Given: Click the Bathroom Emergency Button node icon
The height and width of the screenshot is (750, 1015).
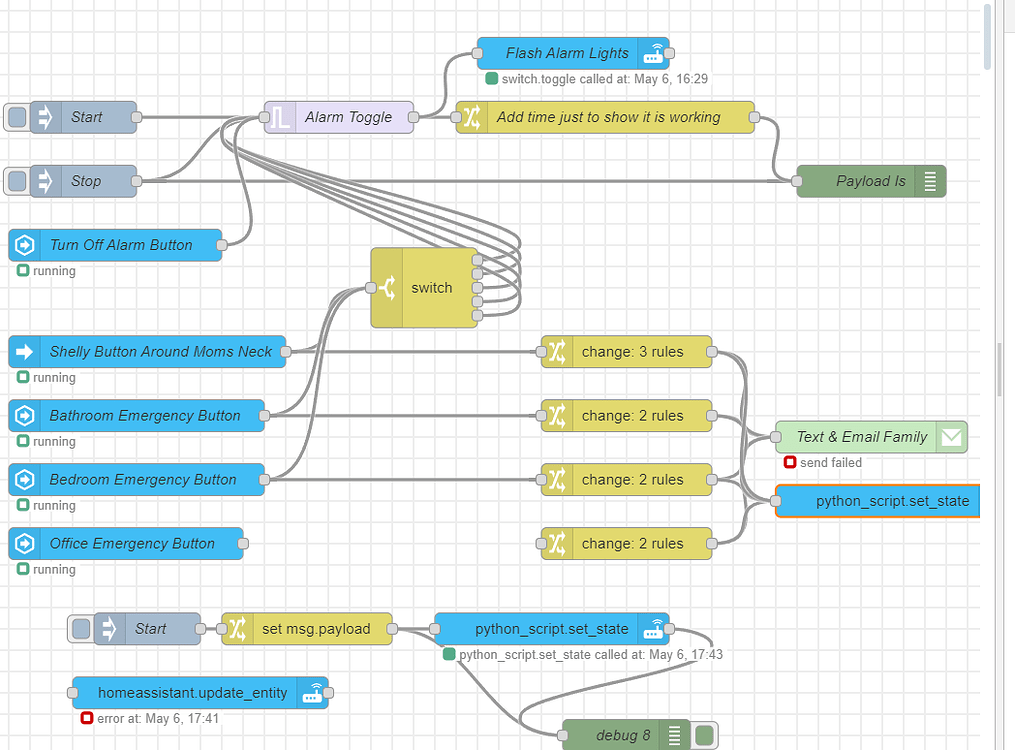Looking at the screenshot, I should click(x=25, y=415).
